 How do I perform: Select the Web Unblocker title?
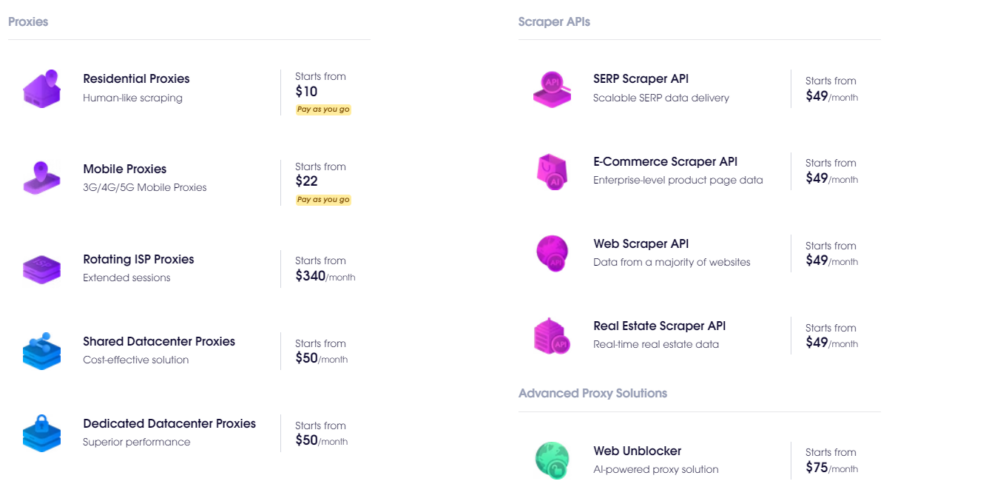point(637,451)
